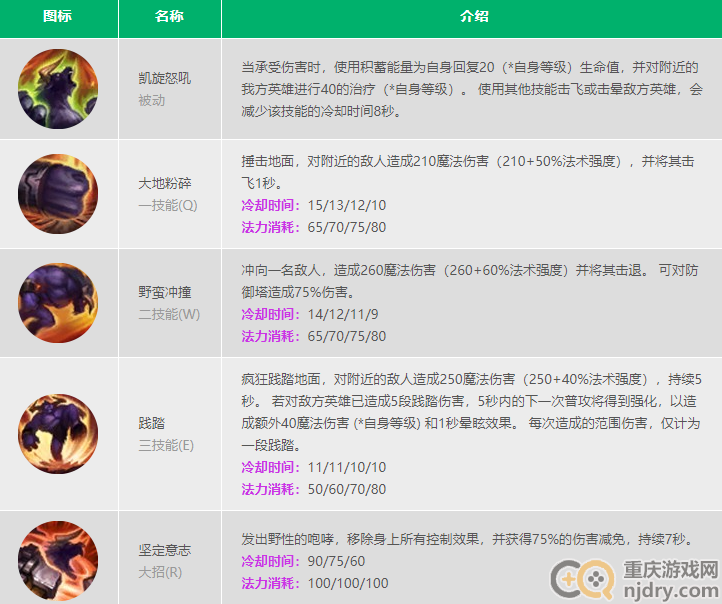Select the skill name 坚定意志
This screenshot has height=604, width=722.
pyautogui.click(x=165, y=550)
